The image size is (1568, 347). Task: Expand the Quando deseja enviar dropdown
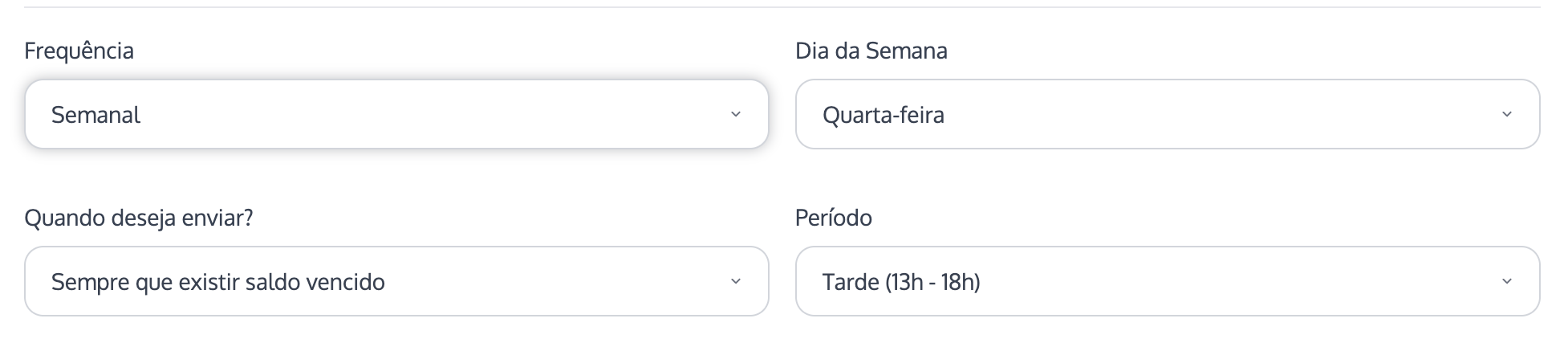pyautogui.click(x=396, y=281)
